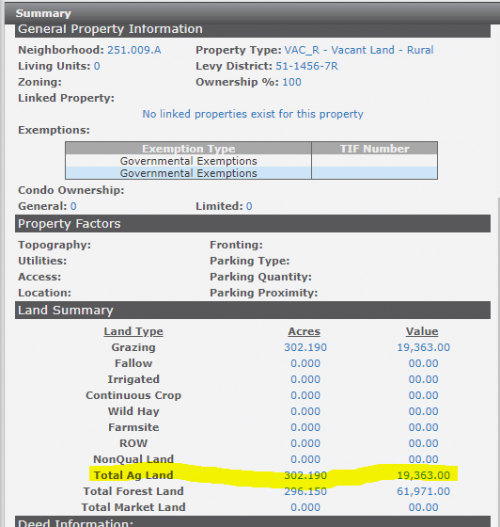Click the Property Factors section header
The width and height of the screenshot is (500, 527).
[253, 224]
